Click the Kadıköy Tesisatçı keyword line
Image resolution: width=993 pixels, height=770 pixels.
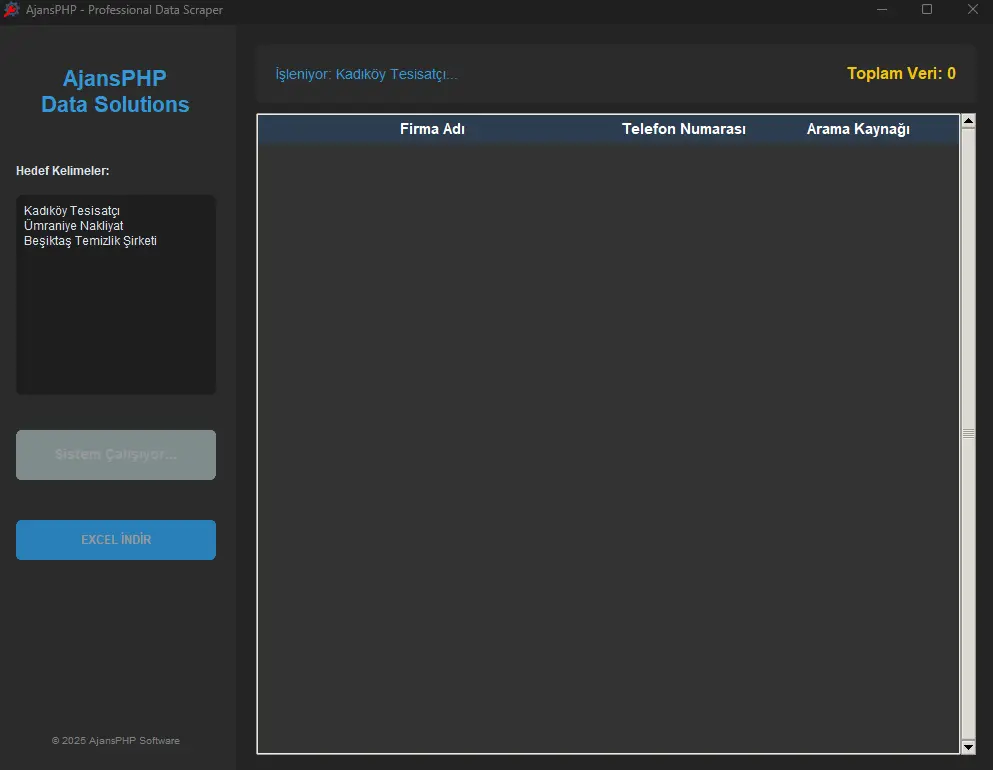(x=72, y=211)
